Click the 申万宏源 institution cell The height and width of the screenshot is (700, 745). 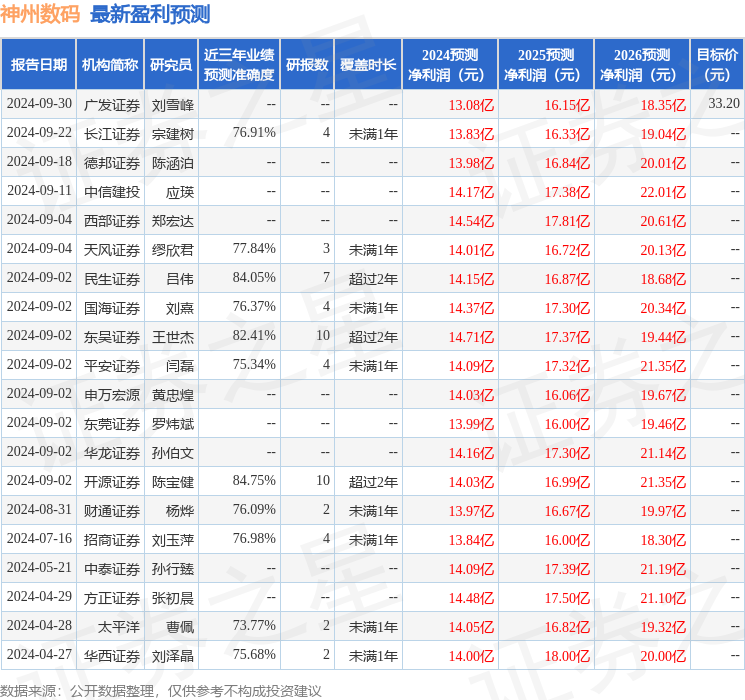click(112, 395)
